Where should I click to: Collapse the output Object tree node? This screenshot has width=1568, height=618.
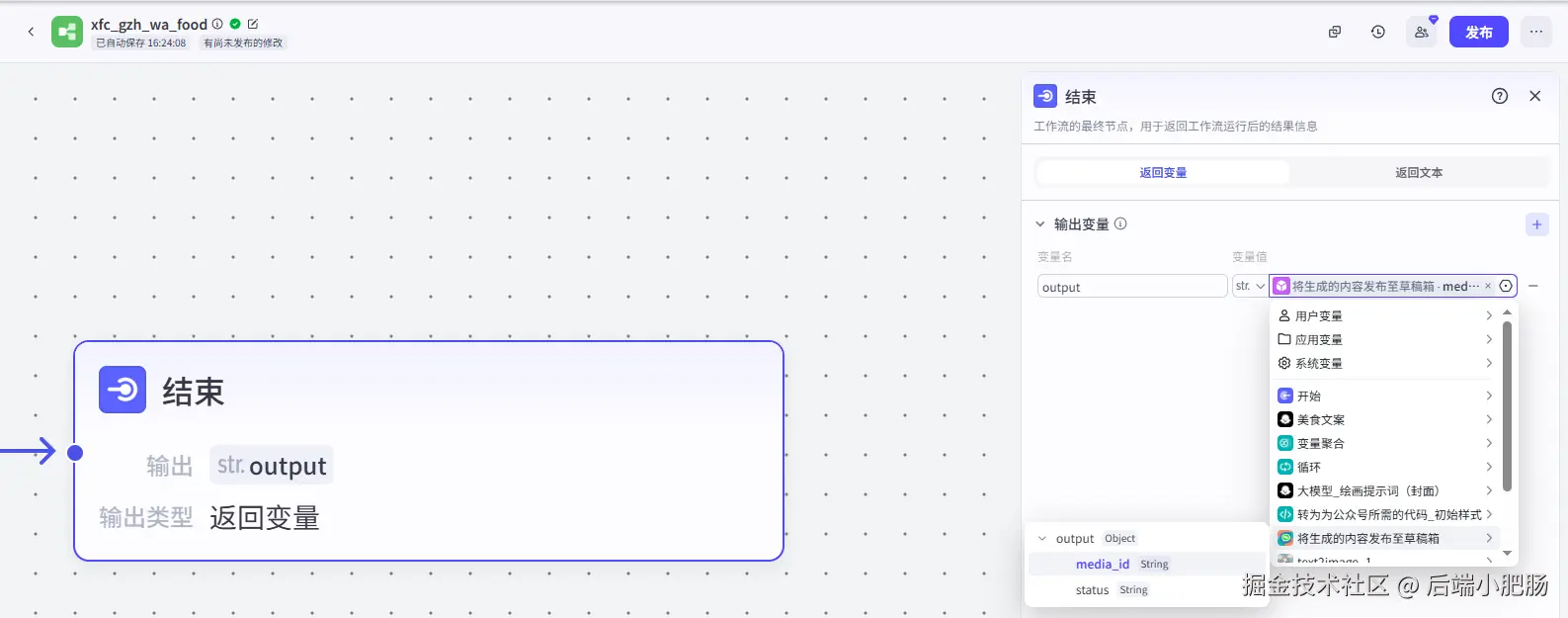[x=1042, y=539]
